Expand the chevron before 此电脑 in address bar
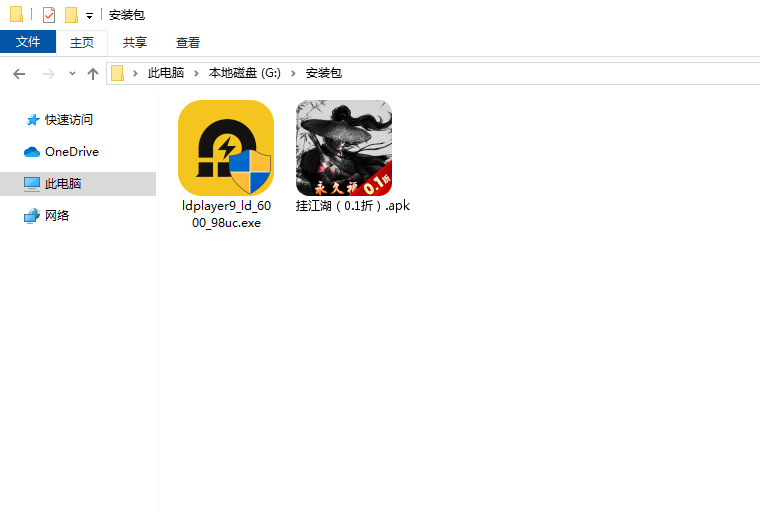Screen dimensions: 760x512 (x=135, y=73)
